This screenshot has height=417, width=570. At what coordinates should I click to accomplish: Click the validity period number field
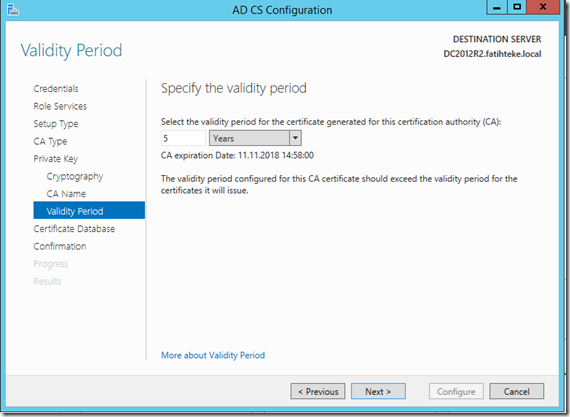tap(183, 138)
